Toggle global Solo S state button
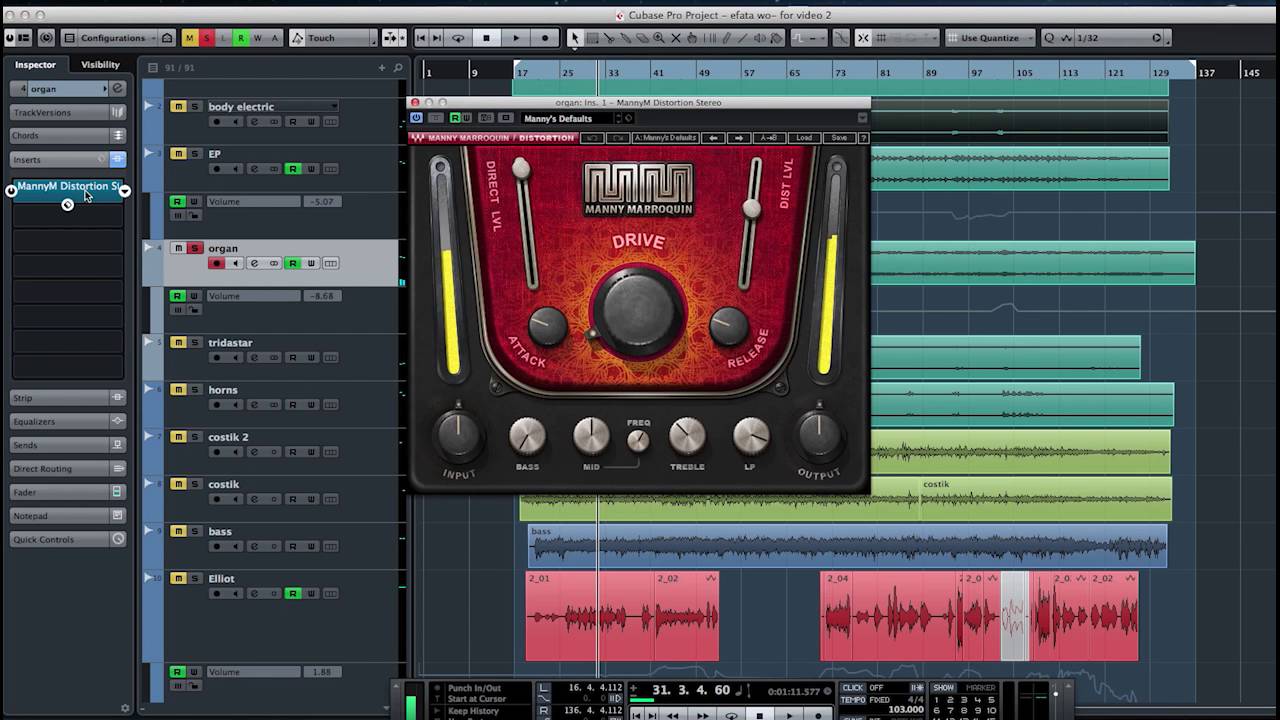 [207, 38]
